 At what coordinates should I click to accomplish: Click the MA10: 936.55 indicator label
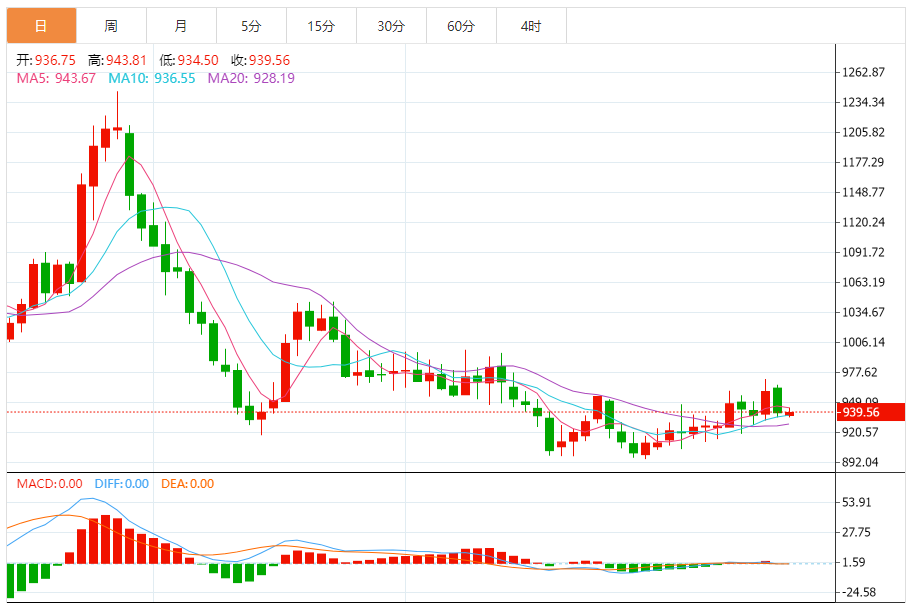152,78
